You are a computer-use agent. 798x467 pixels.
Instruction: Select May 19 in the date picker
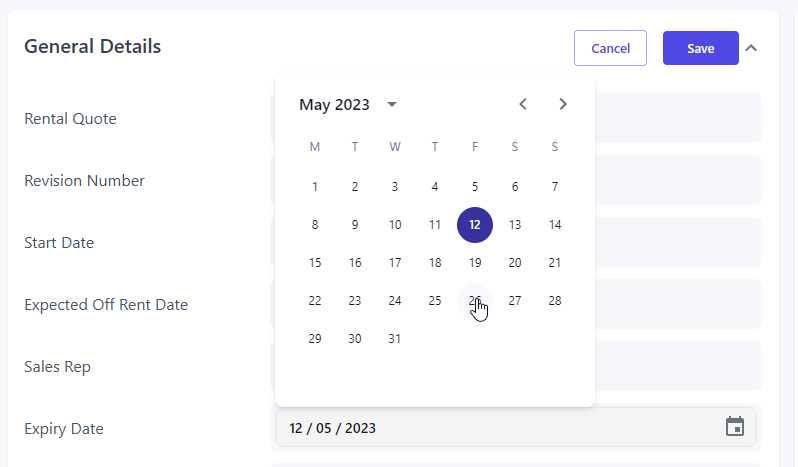pyautogui.click(x=475, y=263)
